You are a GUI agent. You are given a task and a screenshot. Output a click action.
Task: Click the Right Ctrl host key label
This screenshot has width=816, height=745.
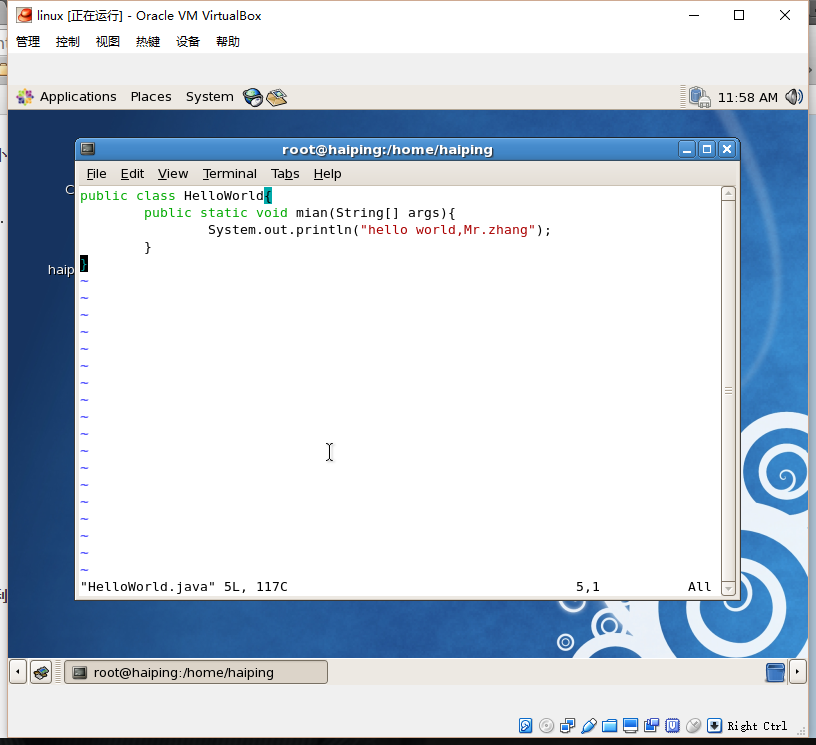pyautogui.click(x=757, y=726)
